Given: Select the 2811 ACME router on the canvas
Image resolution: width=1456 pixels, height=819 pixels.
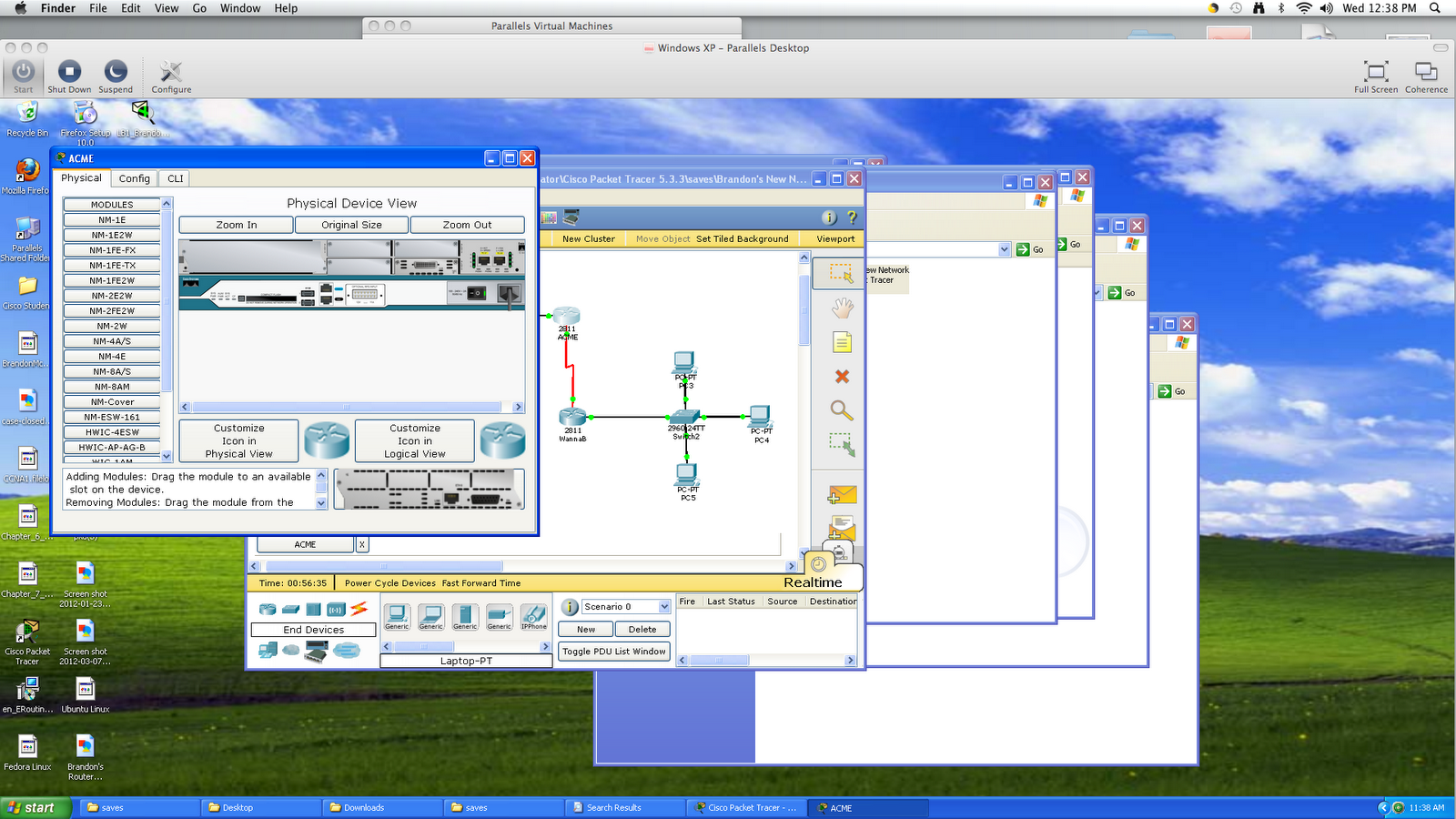Looking at the screenshot, I should point(567,318).
